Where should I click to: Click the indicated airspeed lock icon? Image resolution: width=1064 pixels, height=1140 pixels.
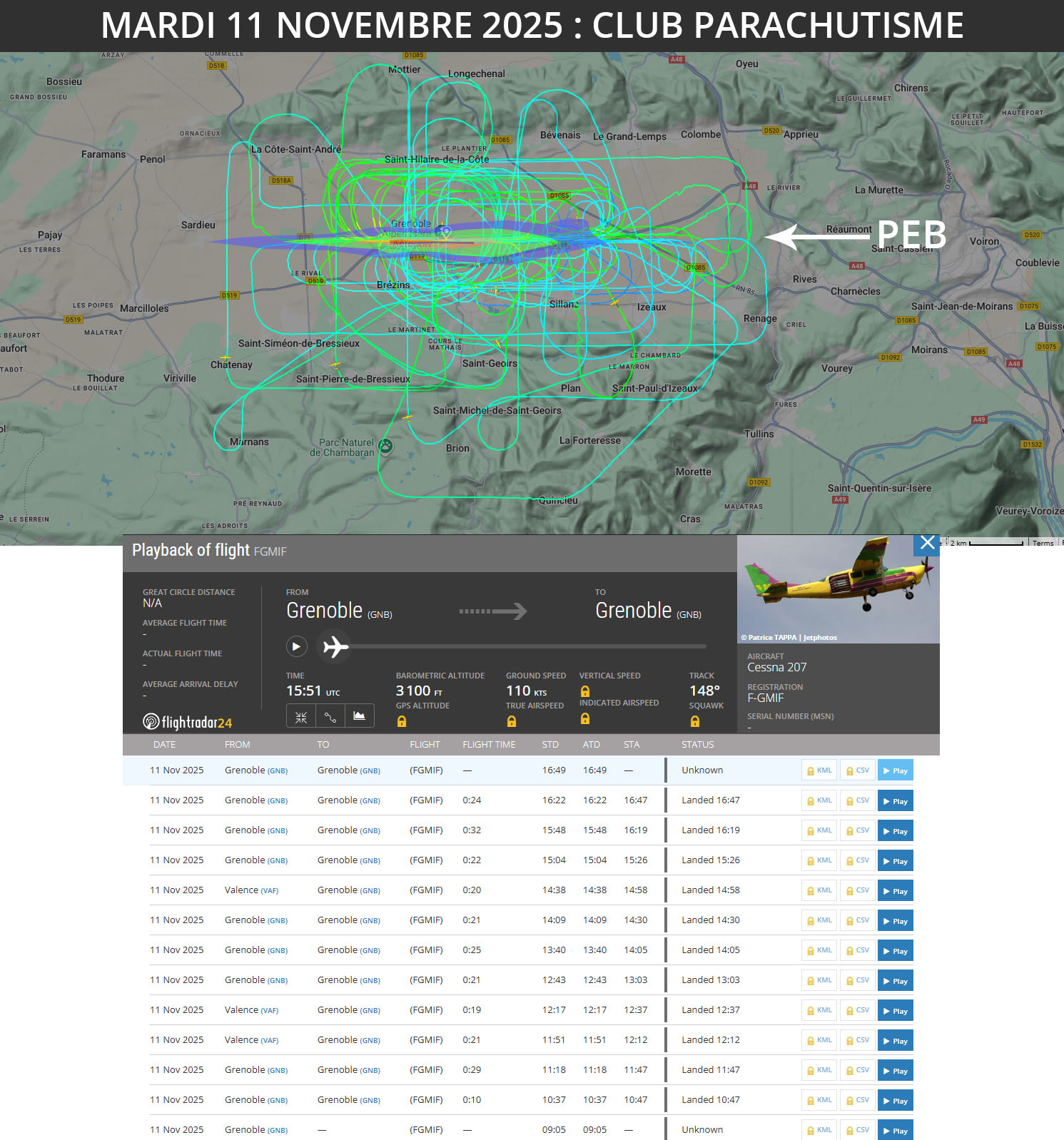[585, 719]
